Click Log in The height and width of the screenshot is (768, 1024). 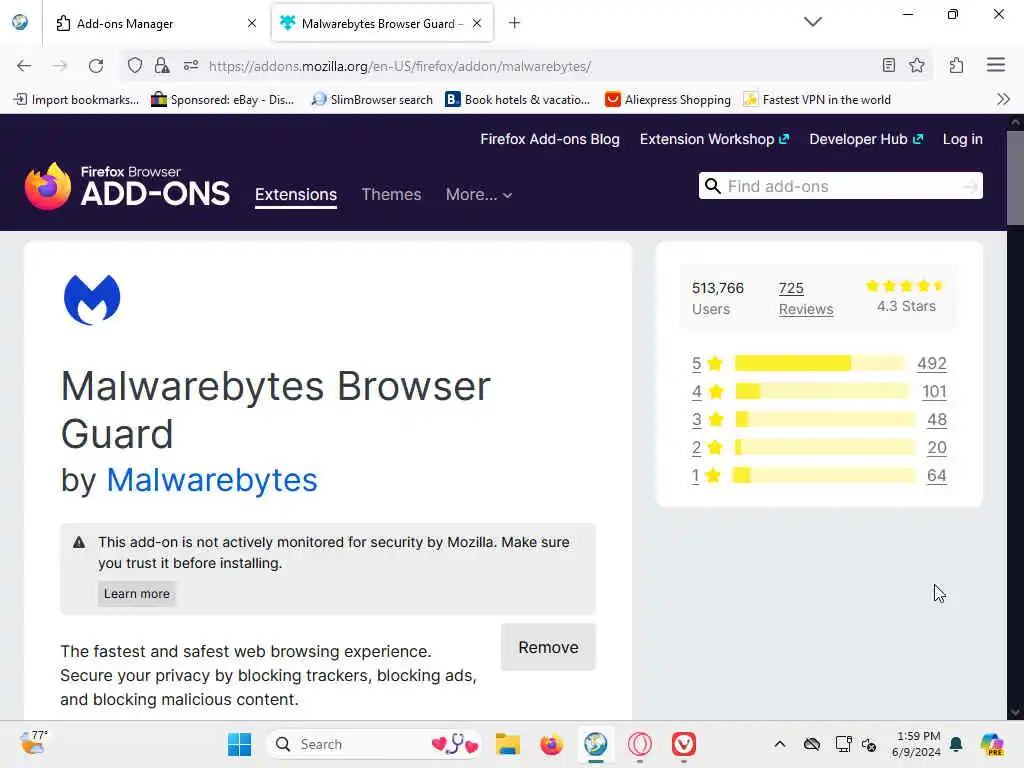(x=962, y=139)
